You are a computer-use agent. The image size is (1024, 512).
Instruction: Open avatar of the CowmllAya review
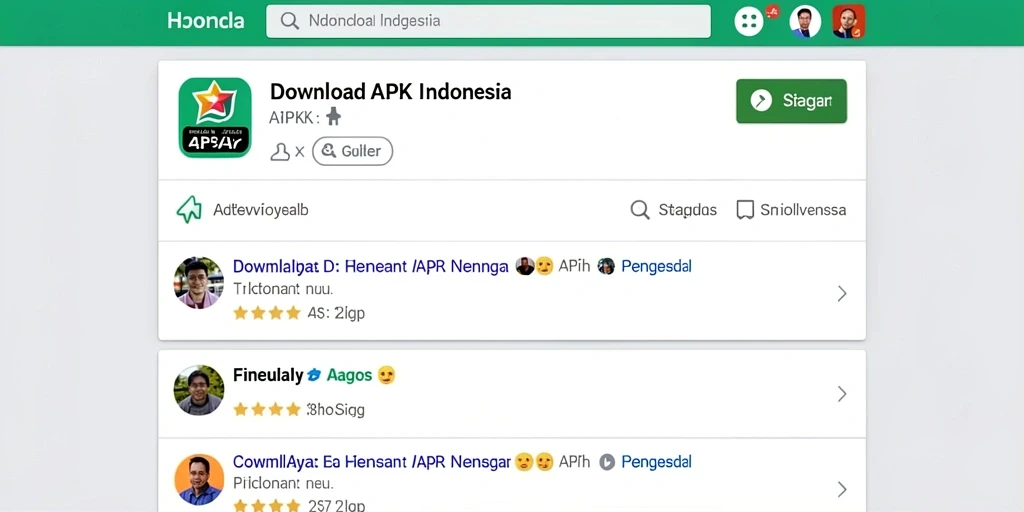(199, 479)
